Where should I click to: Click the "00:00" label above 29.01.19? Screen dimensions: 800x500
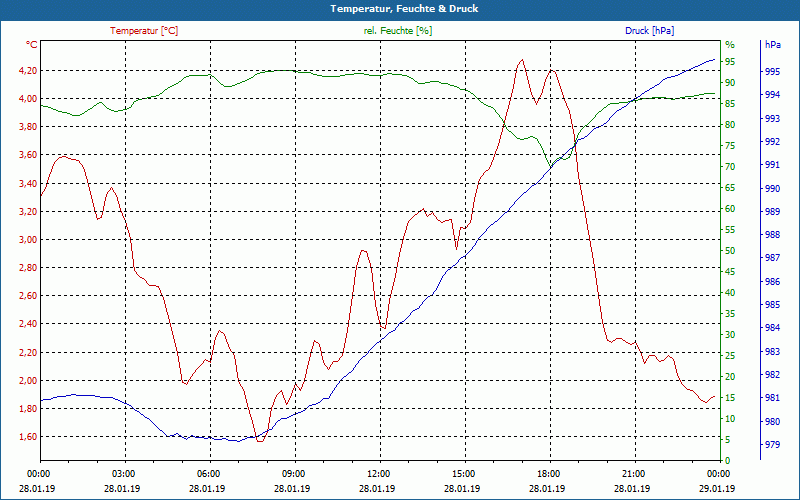717,474
